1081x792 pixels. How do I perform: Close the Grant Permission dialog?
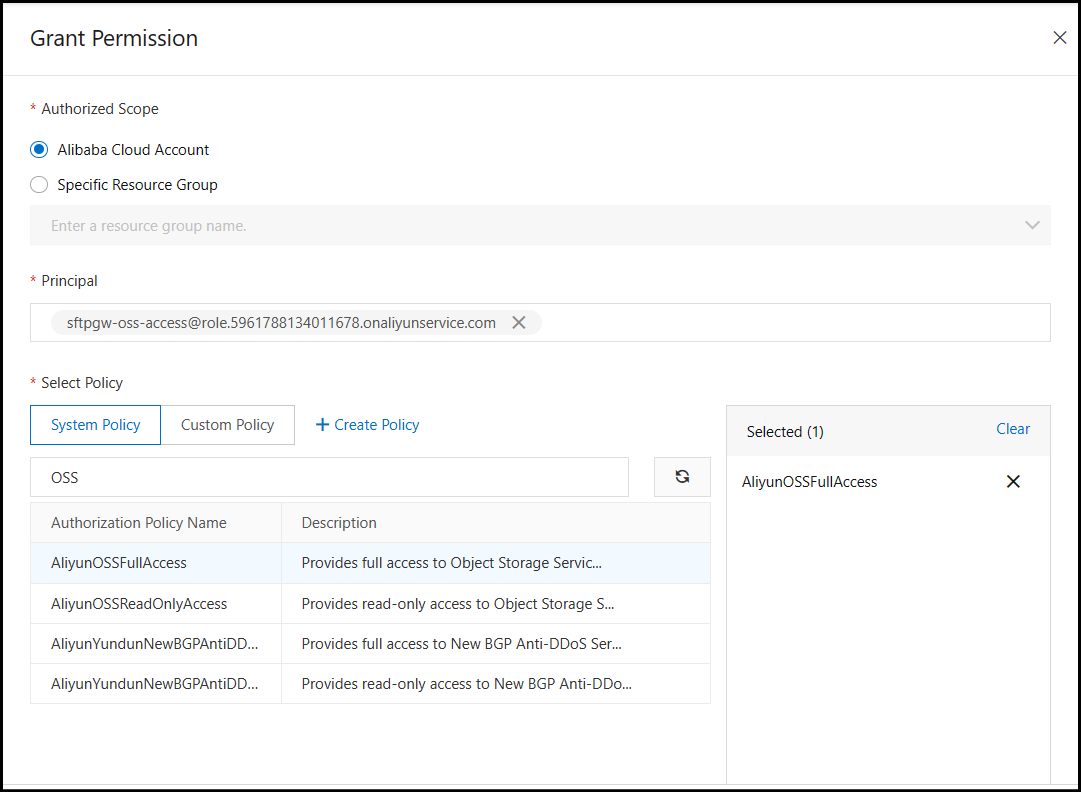click(x=1059, y=38)
